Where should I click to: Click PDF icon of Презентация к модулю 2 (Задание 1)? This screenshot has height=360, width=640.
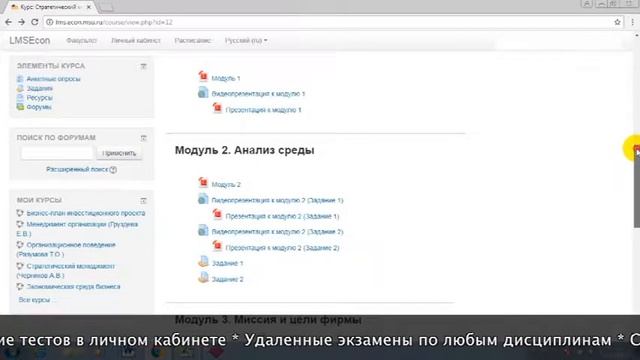click(217, 214)
